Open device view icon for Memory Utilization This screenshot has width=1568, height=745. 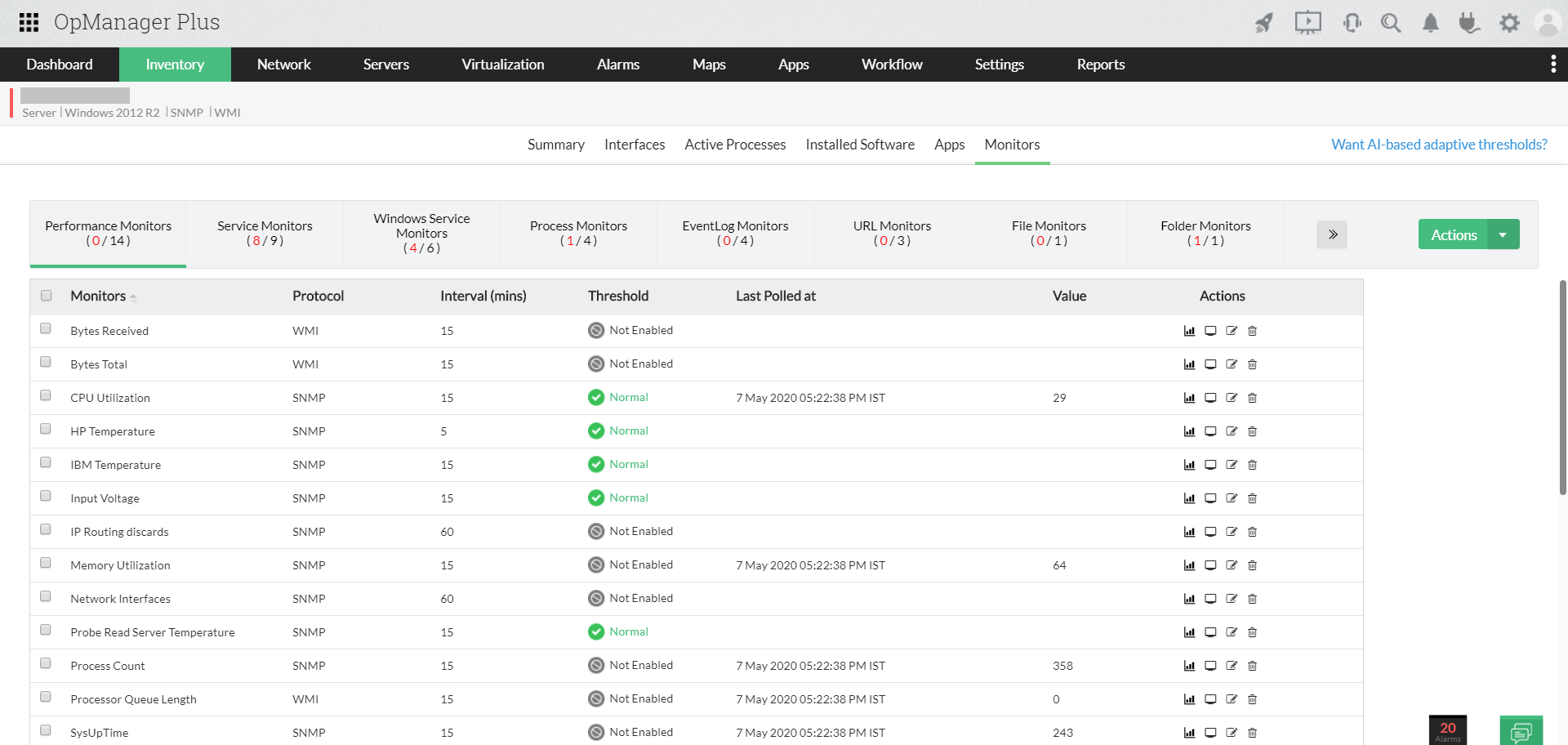1210,564
